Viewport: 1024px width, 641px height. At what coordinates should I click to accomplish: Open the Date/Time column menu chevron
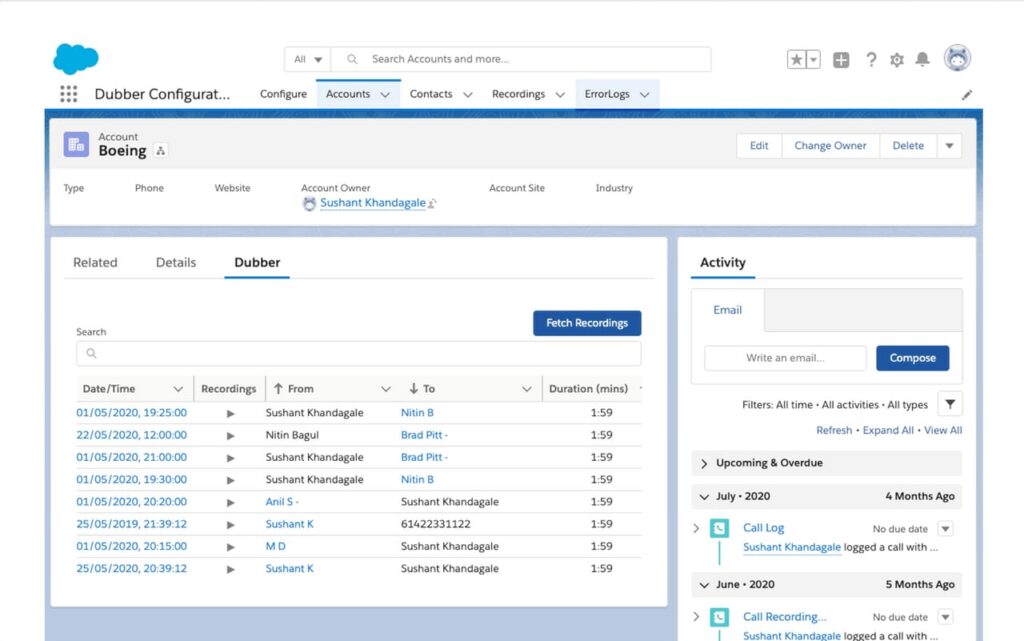pyautogui.click(x=178, y=389)
